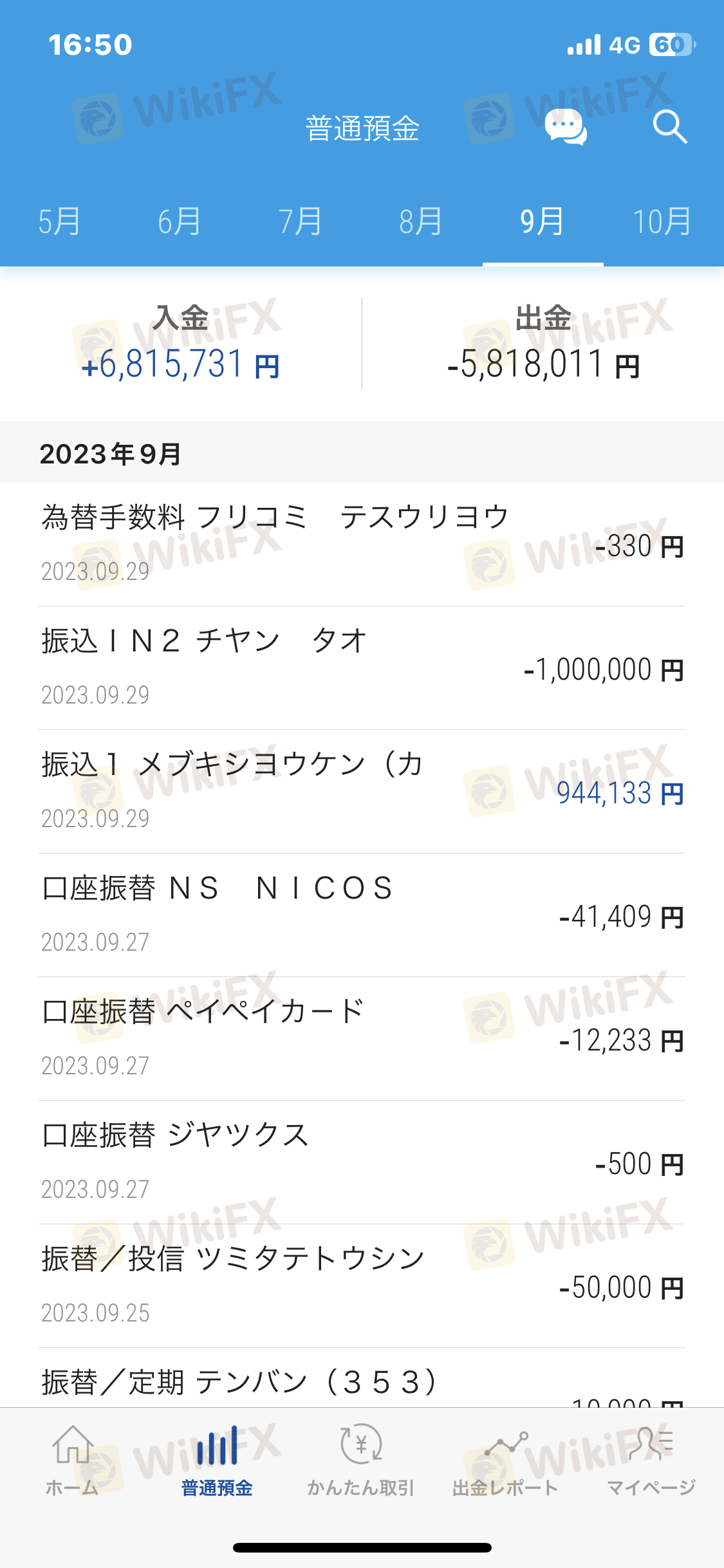Open the chat support bubble icon
724x1568 pixels.
pos(565,127)
